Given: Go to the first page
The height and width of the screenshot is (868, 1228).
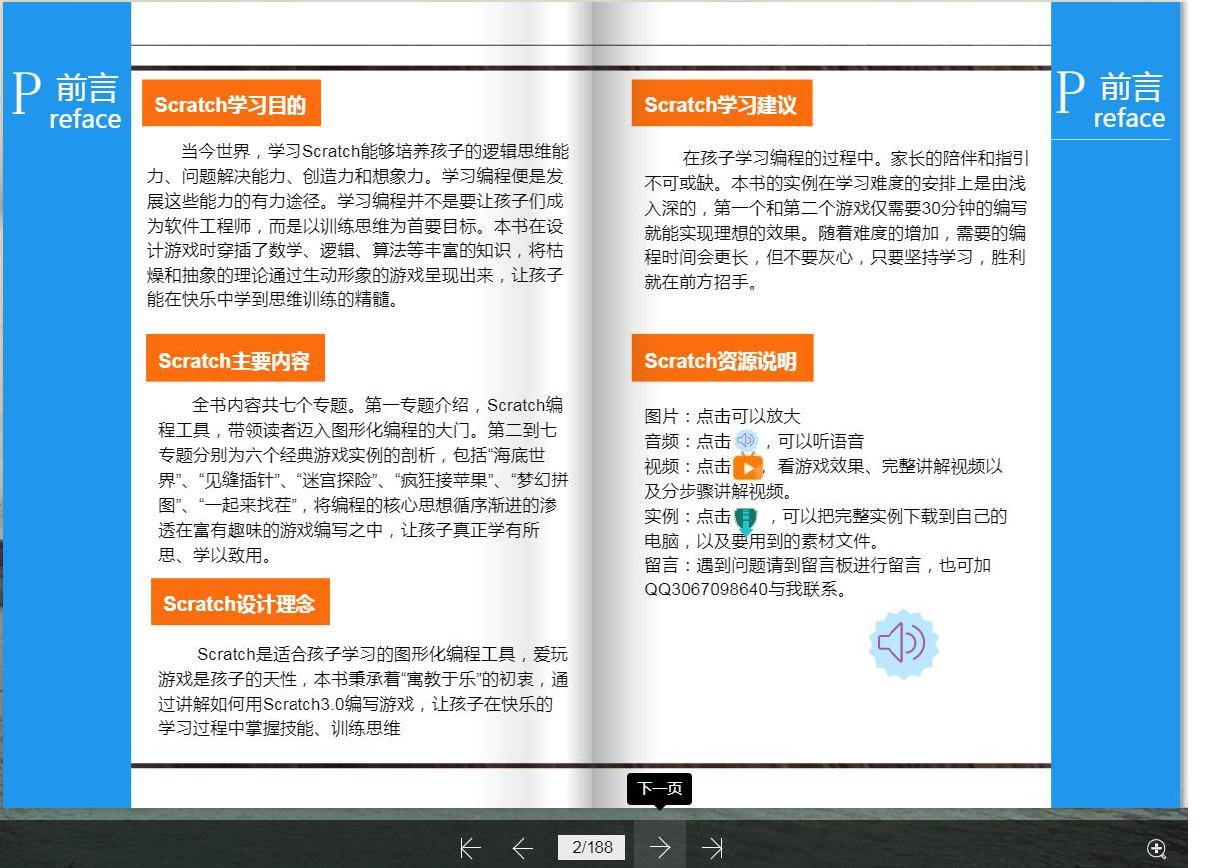Looking at the screenshot, I should coord(470,848).
